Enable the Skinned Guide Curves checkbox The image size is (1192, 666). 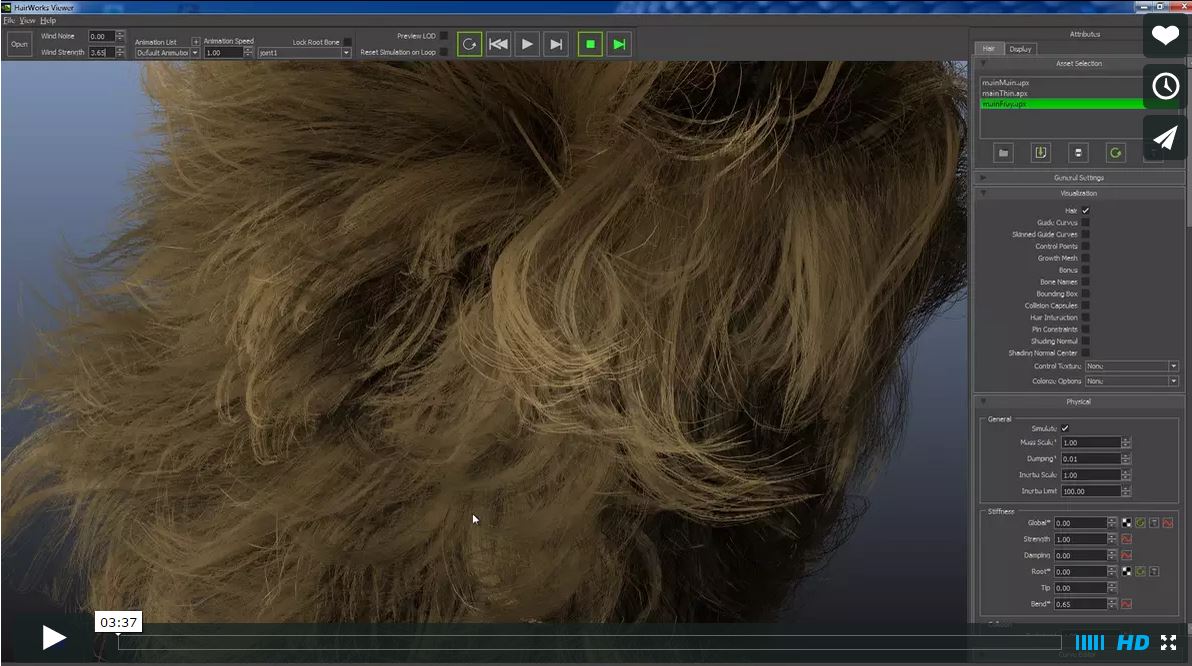click(x=1086, y=234)
